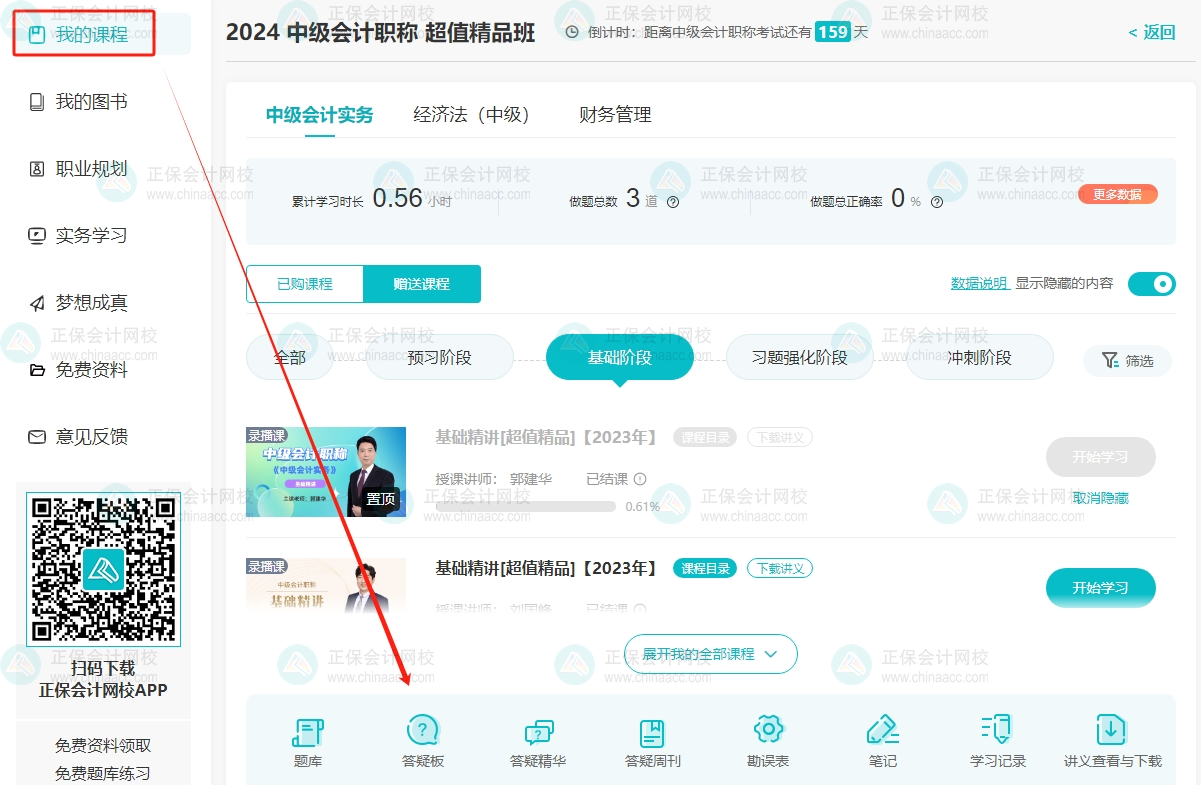Switch to 已购课程 course view

tap(305, 284)
